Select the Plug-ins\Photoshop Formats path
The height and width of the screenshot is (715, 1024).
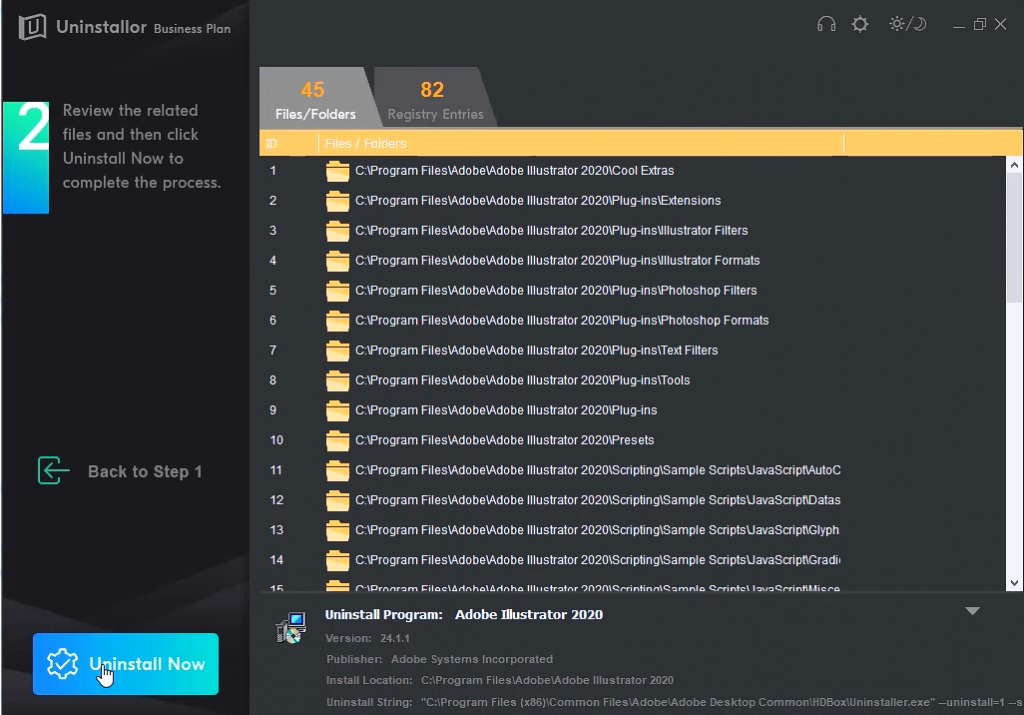[x=562, y=321]
